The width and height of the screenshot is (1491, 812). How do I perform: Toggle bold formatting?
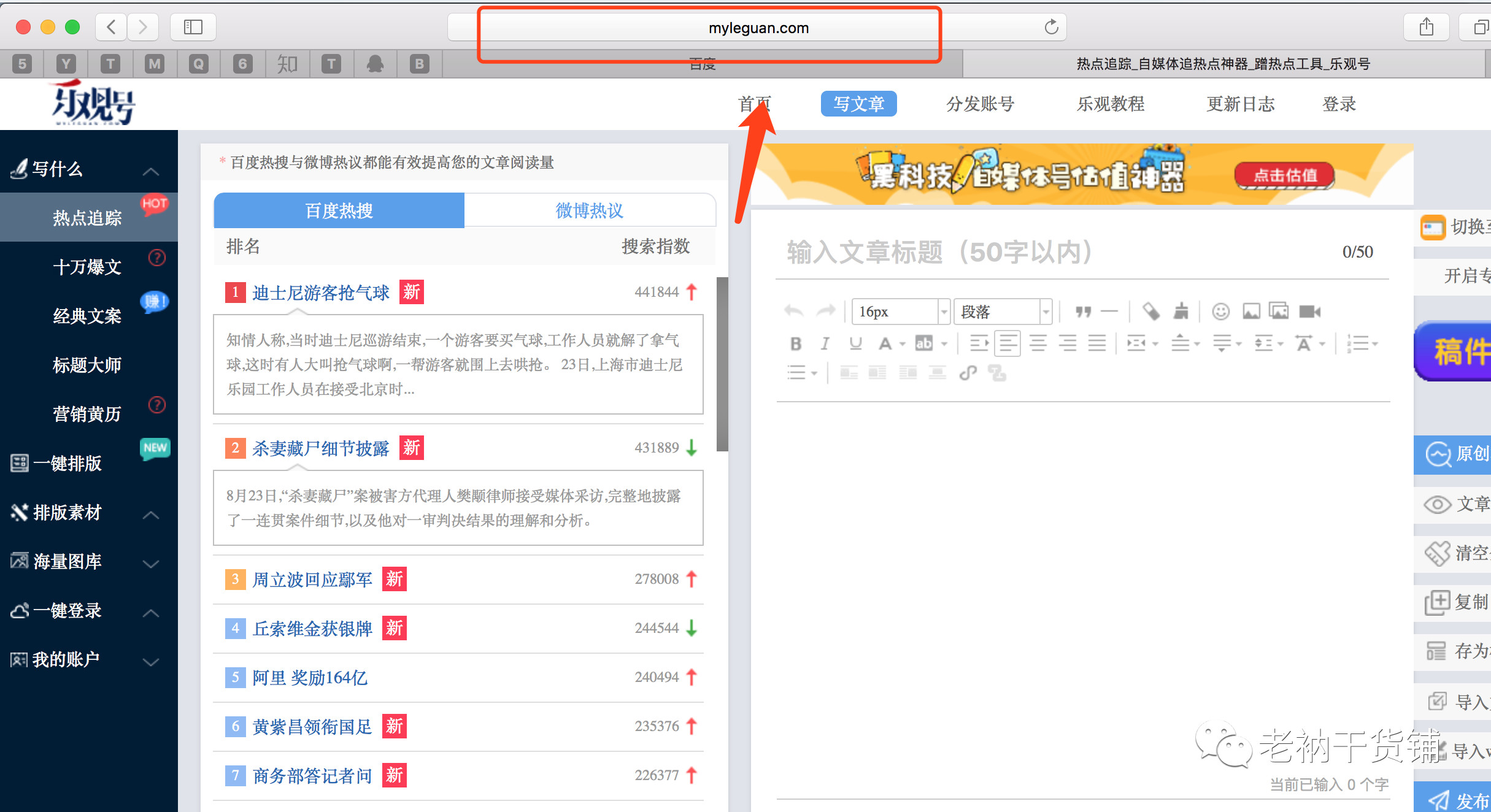[796, 343]
